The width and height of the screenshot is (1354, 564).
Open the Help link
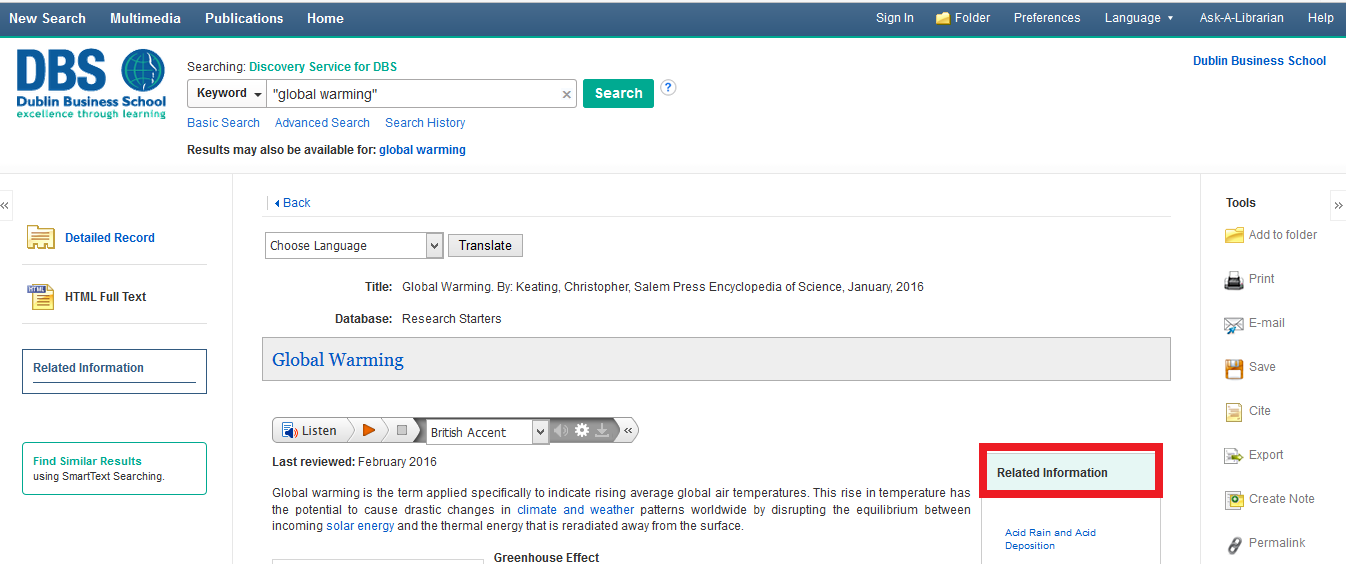tap(1320, 18)
